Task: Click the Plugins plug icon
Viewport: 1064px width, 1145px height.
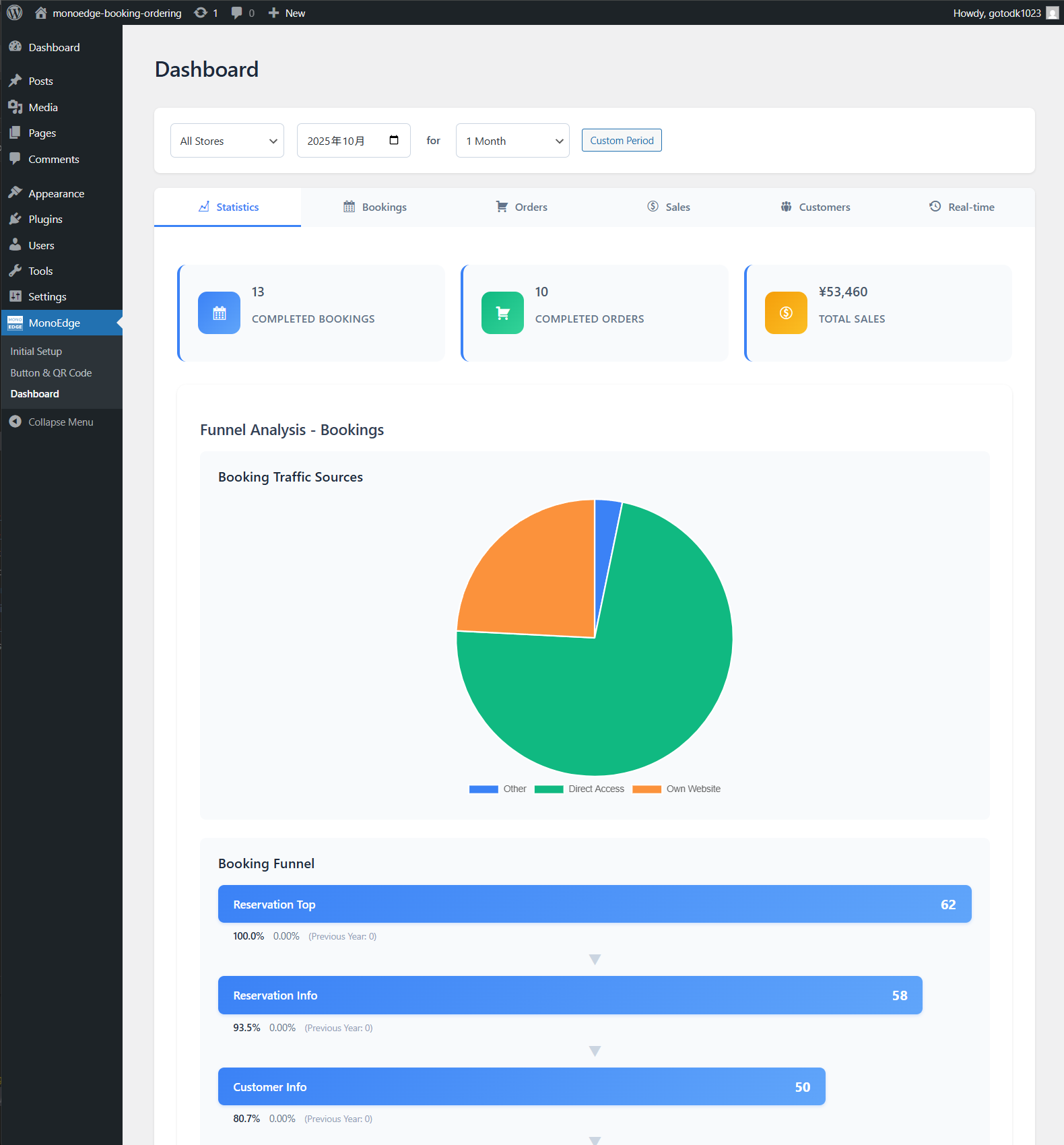Action: (15, 219)
